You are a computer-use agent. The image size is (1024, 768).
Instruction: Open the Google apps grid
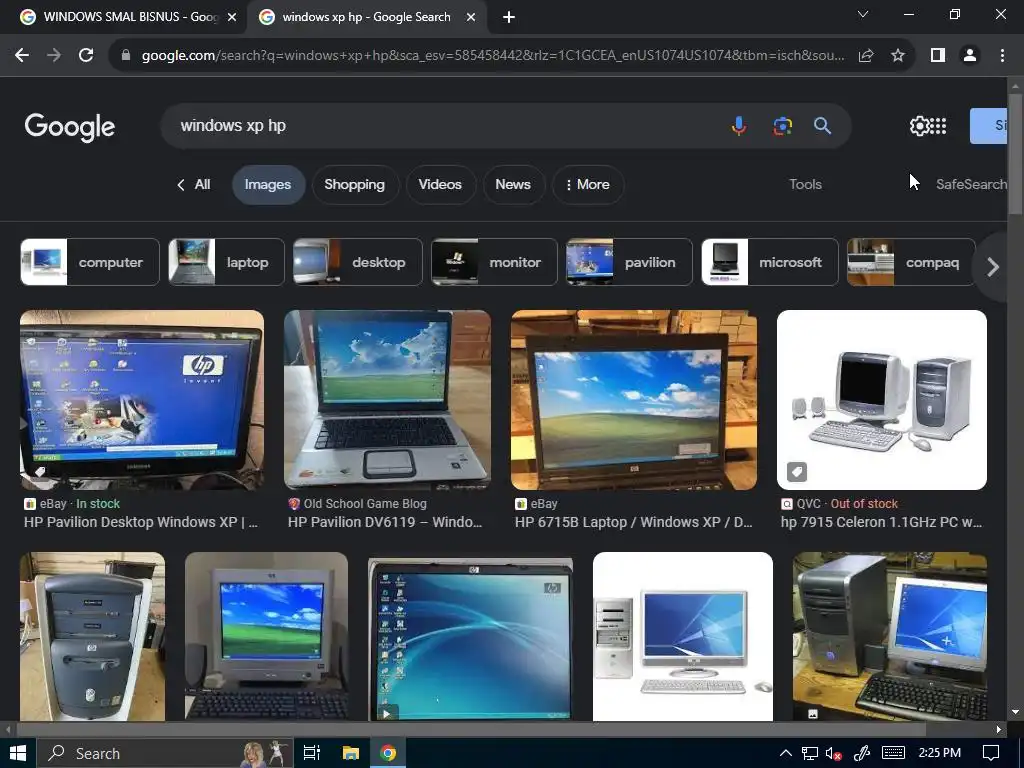[938, 125]
